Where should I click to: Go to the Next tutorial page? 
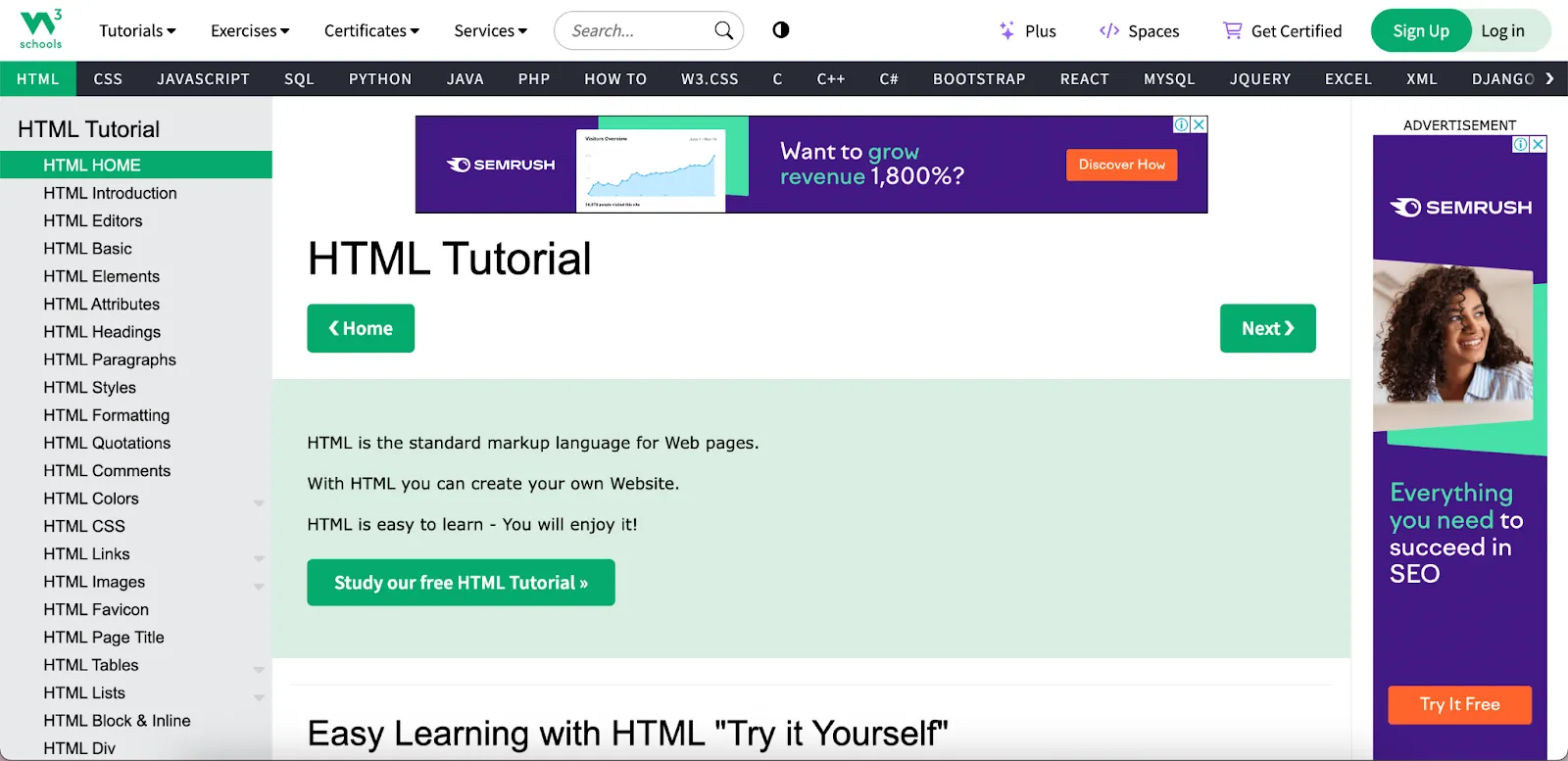coord(1267,328)
